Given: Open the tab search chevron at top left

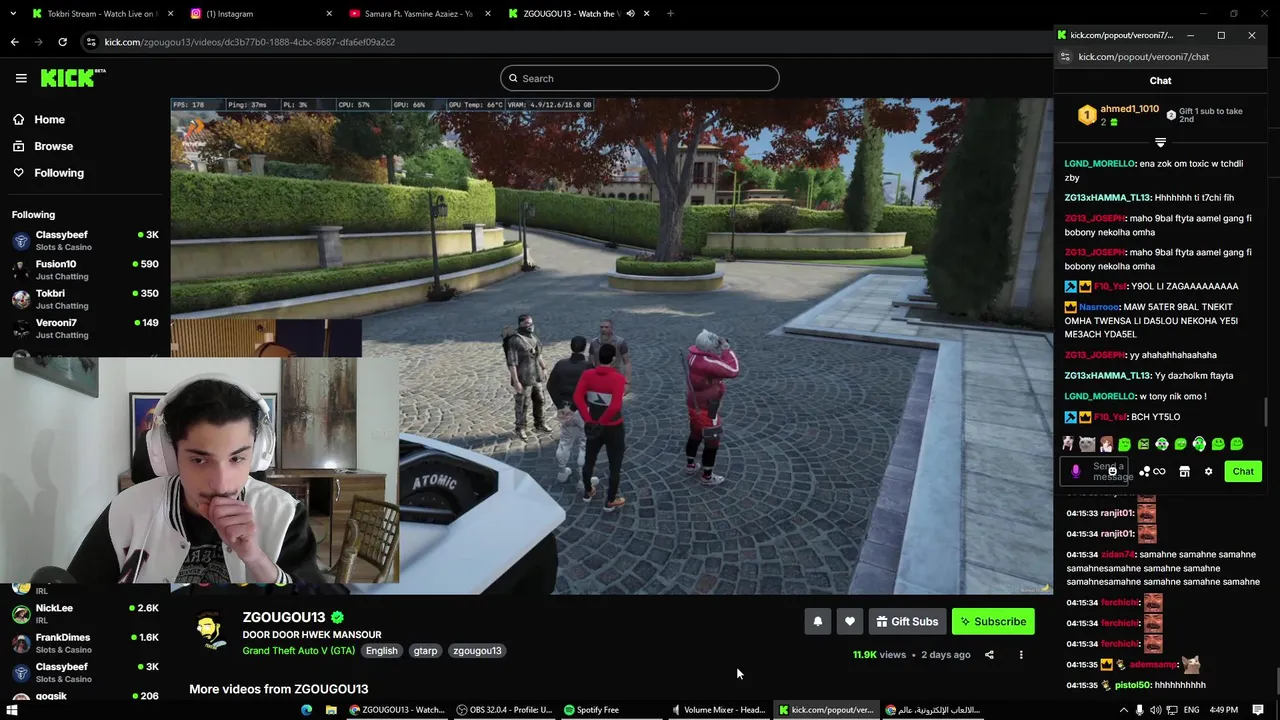Looking at the screenshot, I should (11, 13).
